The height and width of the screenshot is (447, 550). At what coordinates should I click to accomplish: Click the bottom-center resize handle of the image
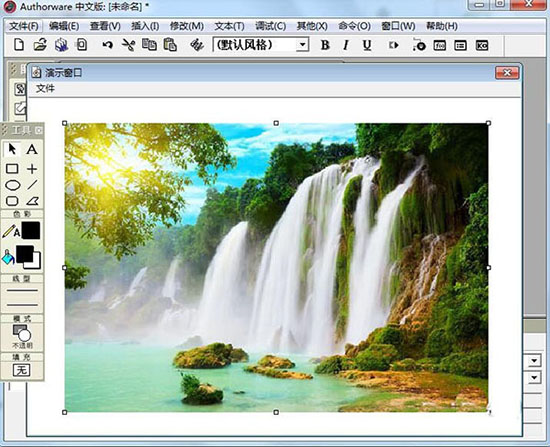[276, 412]
